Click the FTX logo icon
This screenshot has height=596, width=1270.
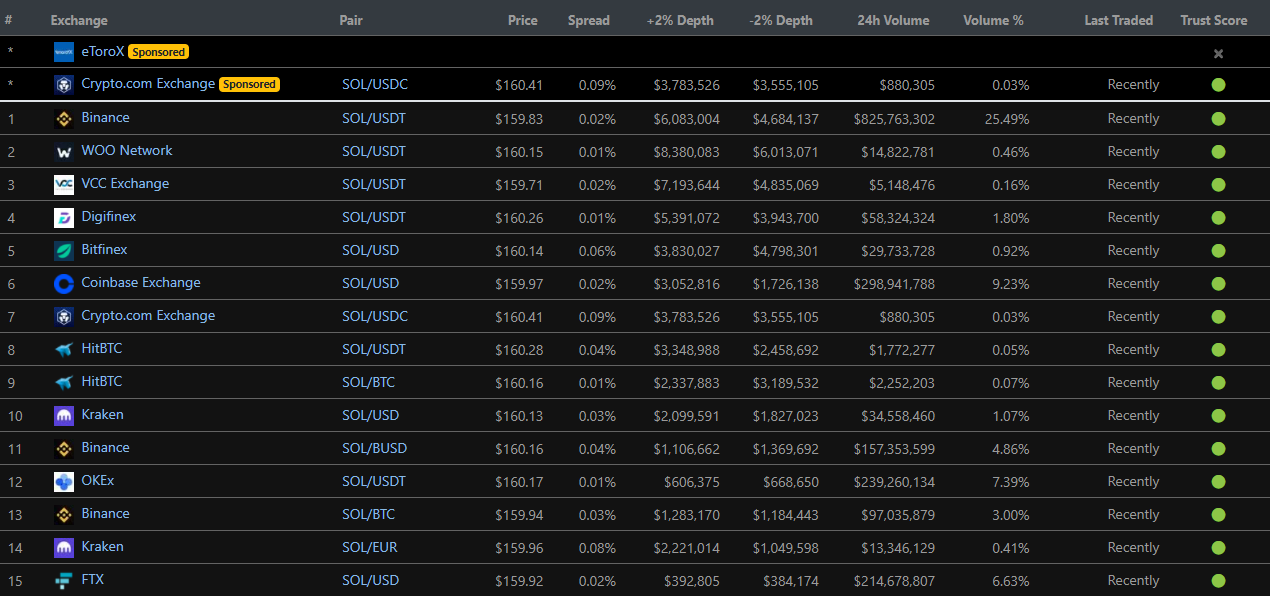click(64, 581)
